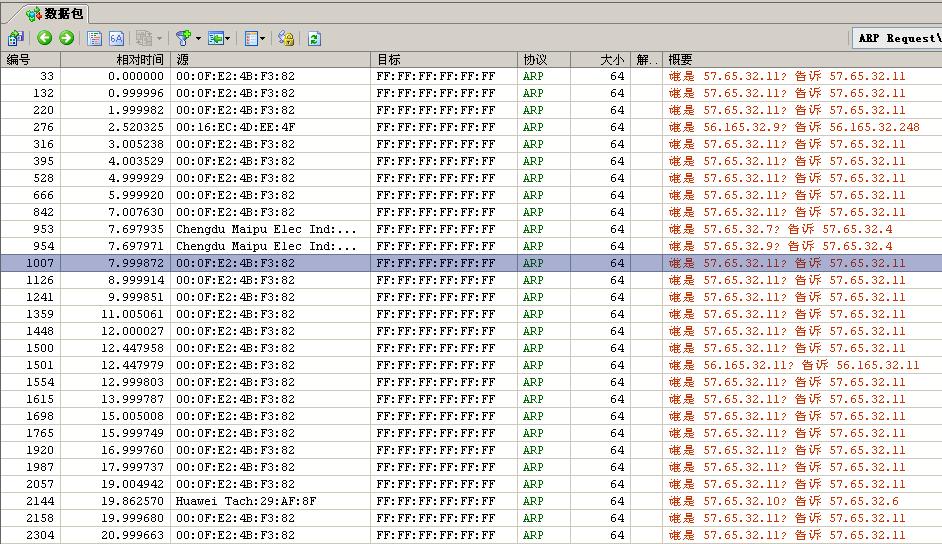Open the dropdown arrow beside the filter funnel

[x=198, y=38]
